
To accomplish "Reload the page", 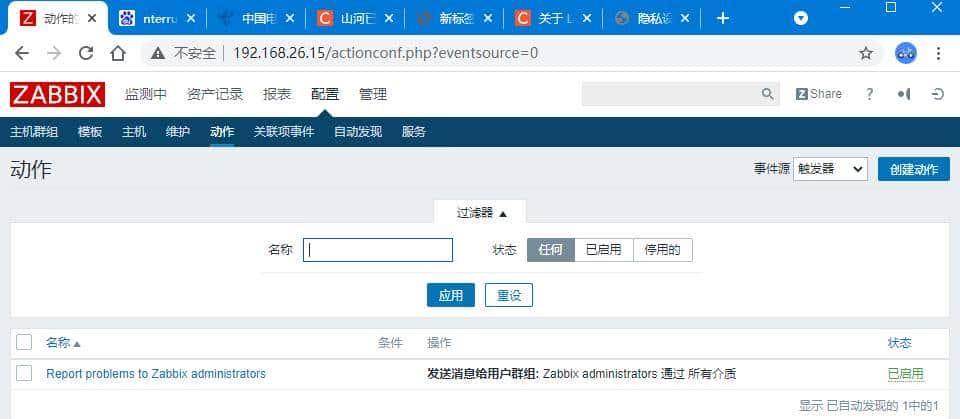I will click(86, 53).
